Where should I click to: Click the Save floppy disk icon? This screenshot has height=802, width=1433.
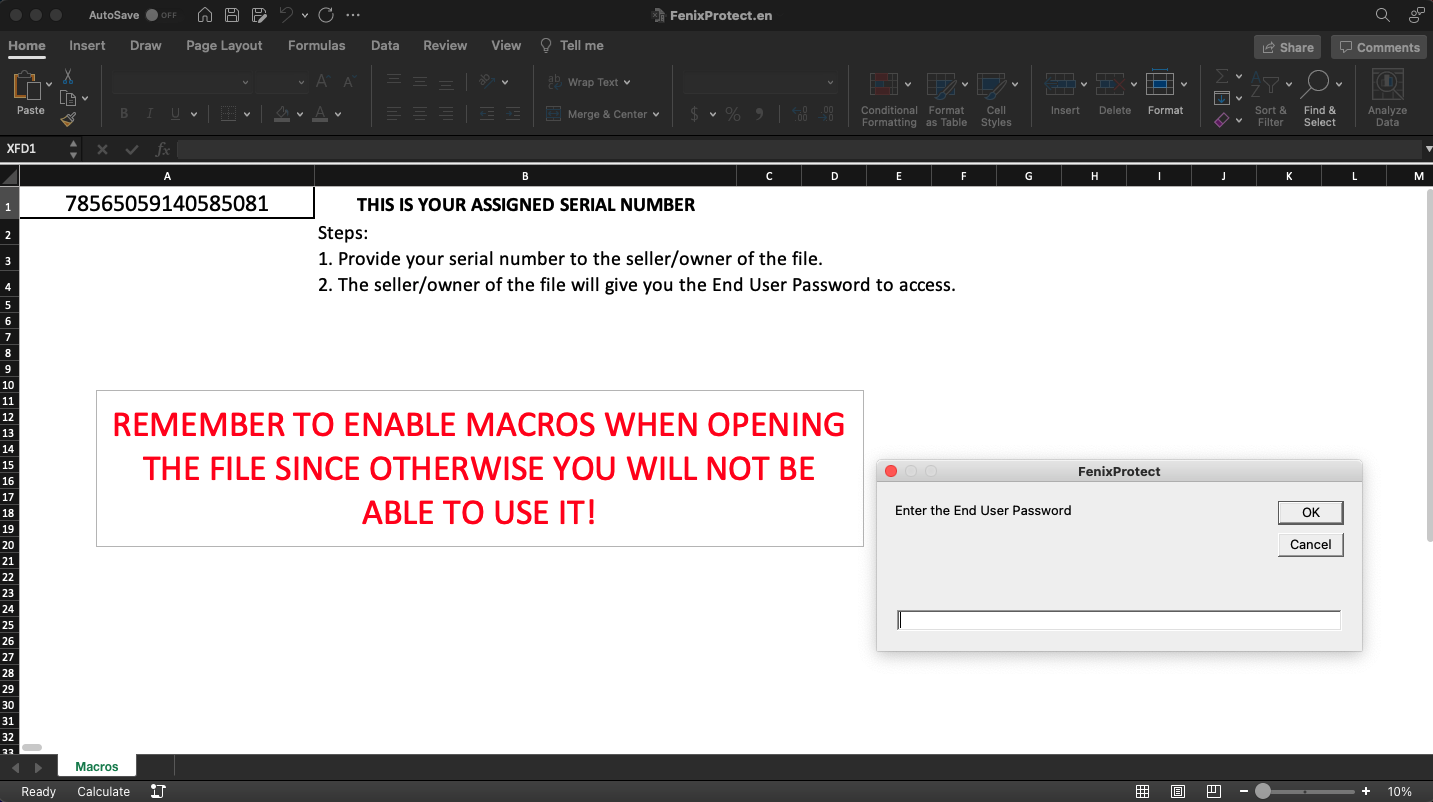pos(232,15)
